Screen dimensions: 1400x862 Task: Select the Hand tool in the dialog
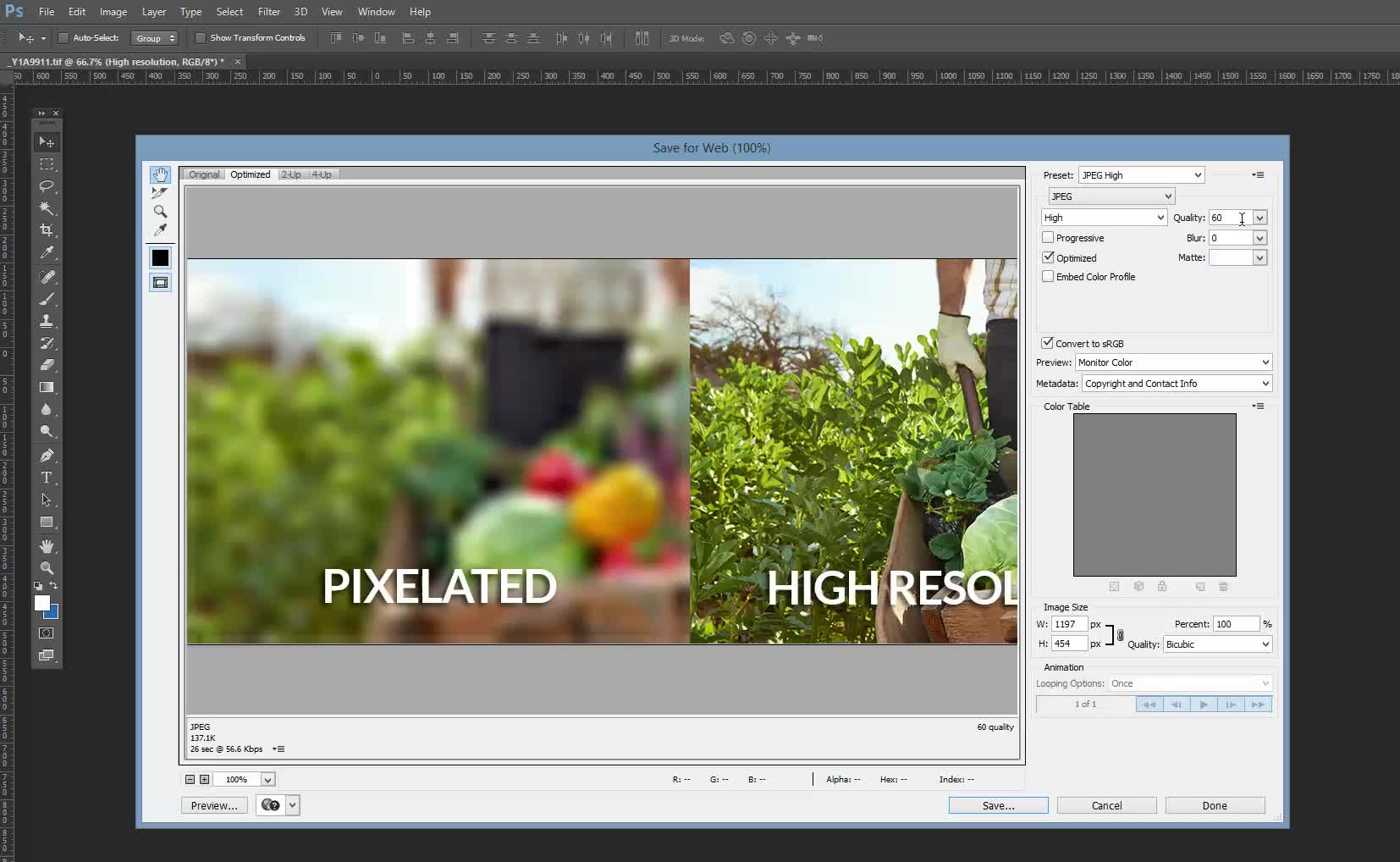[x=161, y=175]
